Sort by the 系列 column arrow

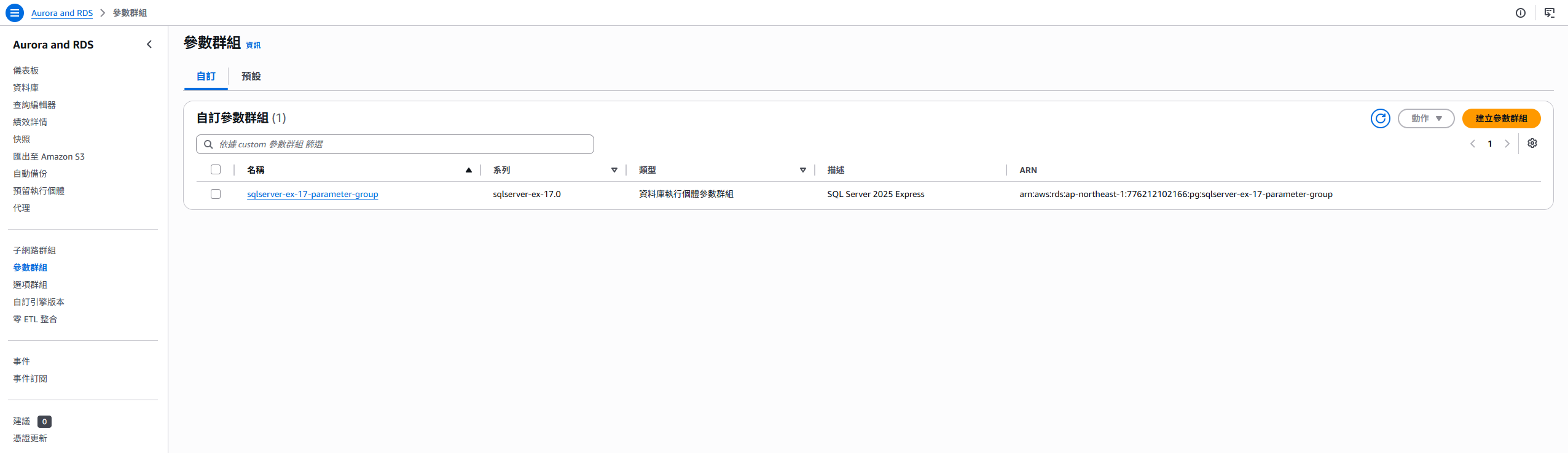point(614,170)
